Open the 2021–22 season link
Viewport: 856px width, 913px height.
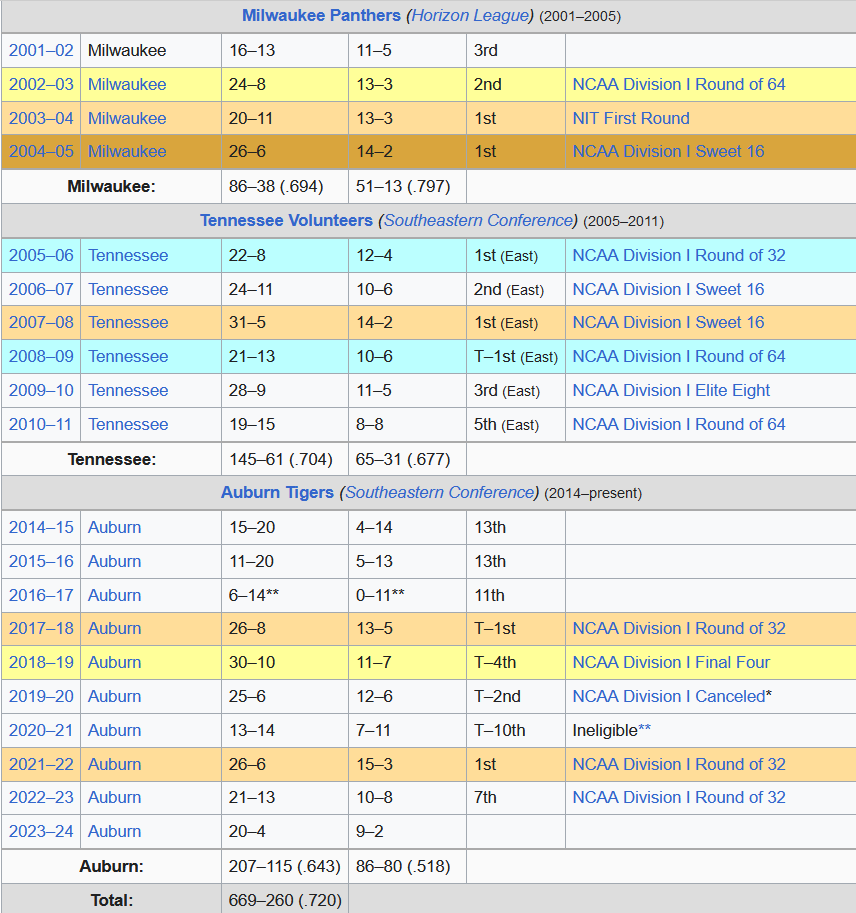coord(41,765)
